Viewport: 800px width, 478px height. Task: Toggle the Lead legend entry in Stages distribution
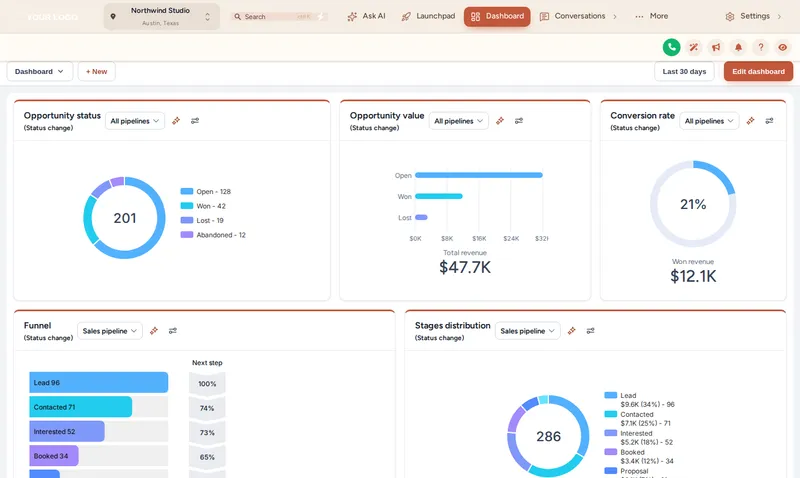point(639,399)
